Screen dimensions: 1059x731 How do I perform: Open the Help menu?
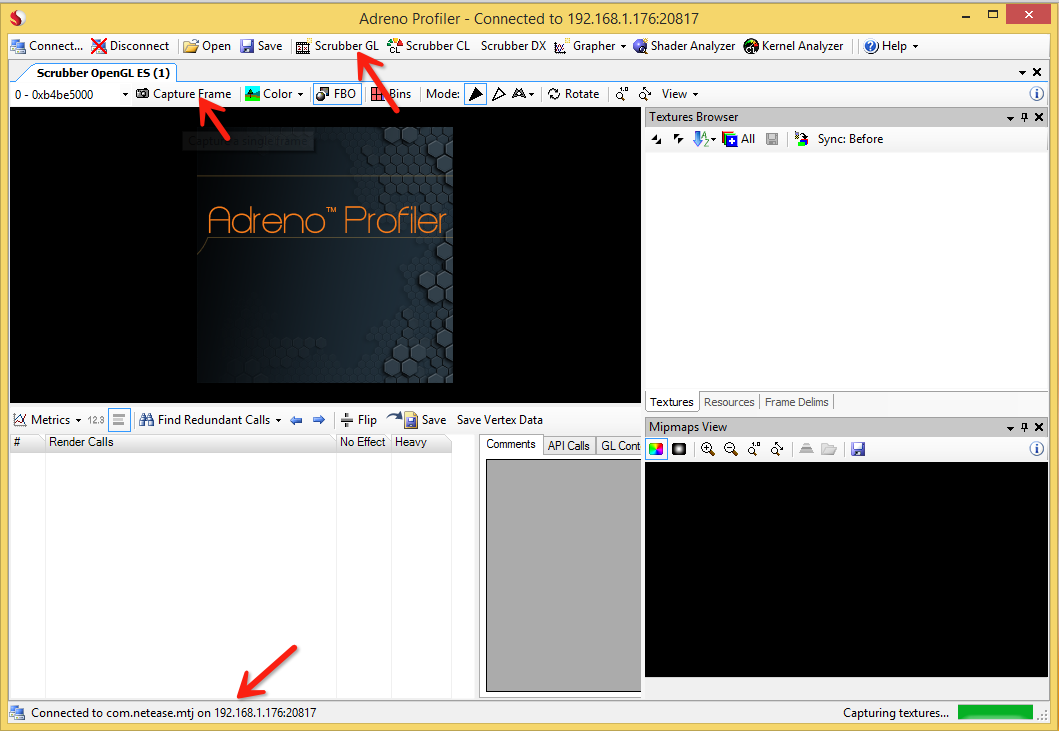coord(889,45)
